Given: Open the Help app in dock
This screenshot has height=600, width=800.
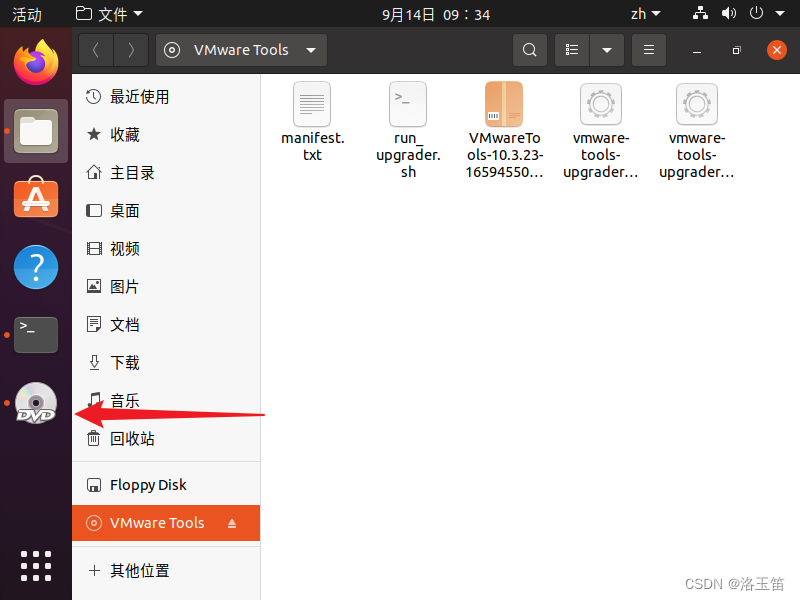Looking at the screenshot, I should coord(36,267).
